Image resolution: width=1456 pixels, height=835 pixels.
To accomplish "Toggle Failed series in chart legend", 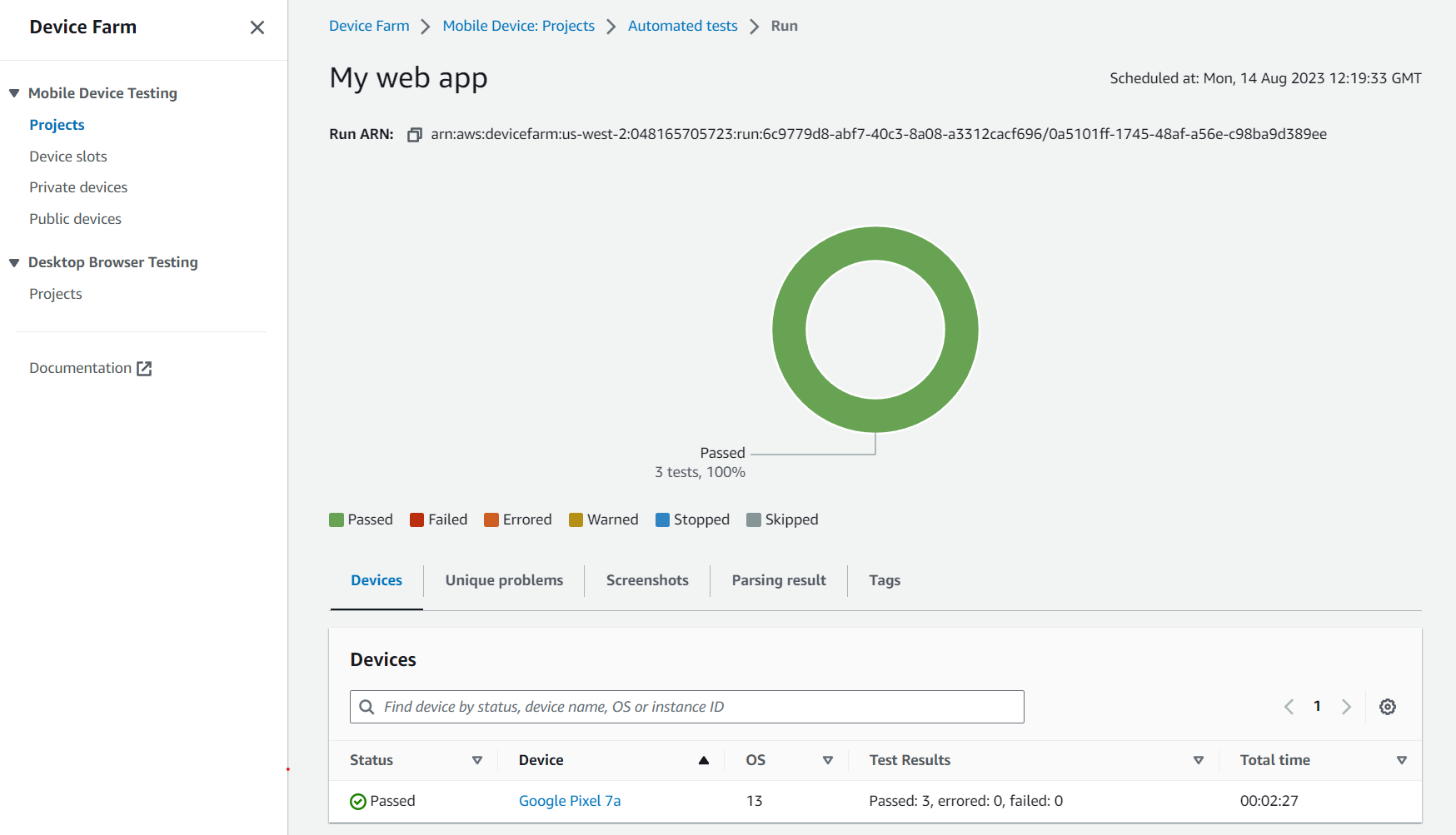I will point(438,519).
